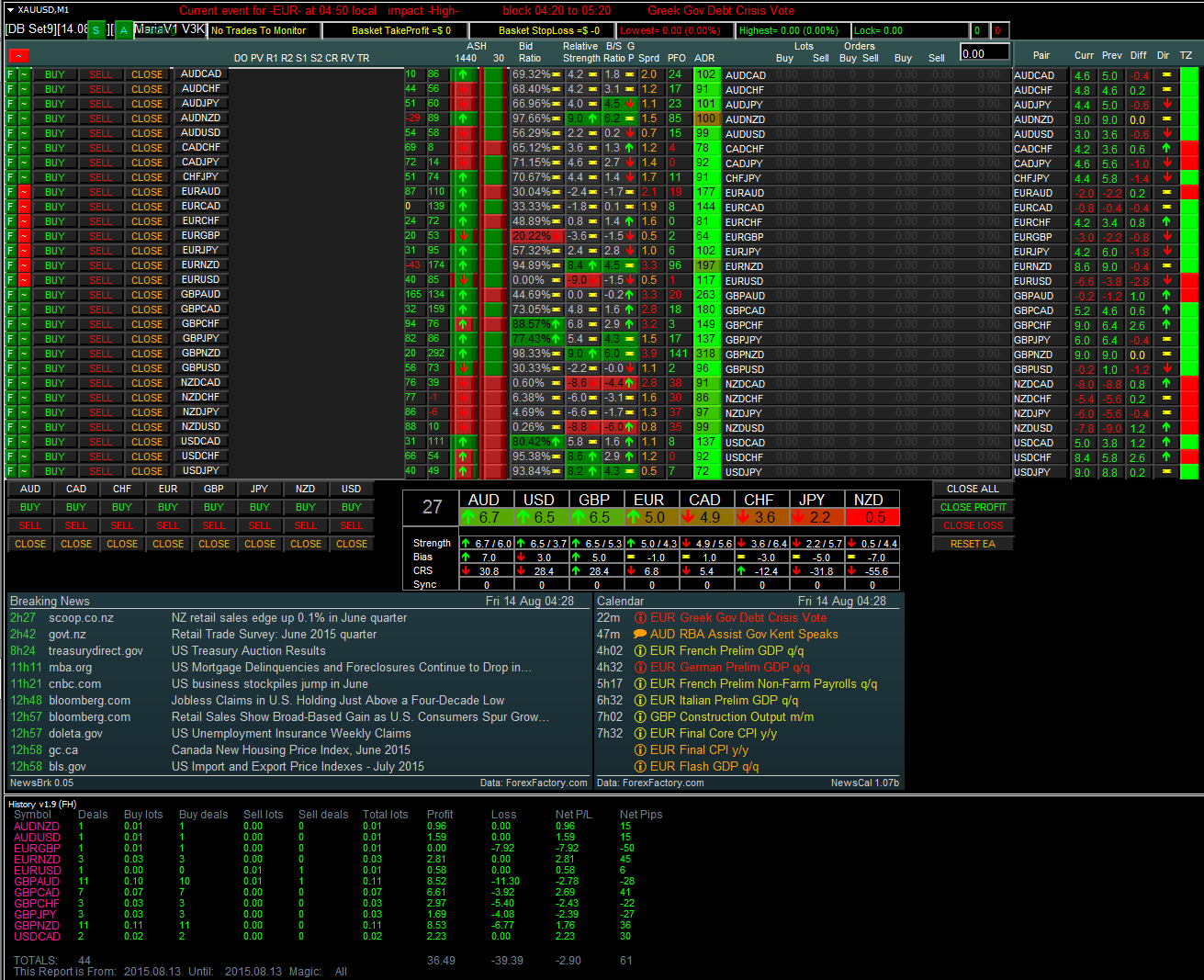1204x980 pixels.
Task: Click BUY on the AUDCAD row
Action: pyautogui.click(x=55, y=74)
